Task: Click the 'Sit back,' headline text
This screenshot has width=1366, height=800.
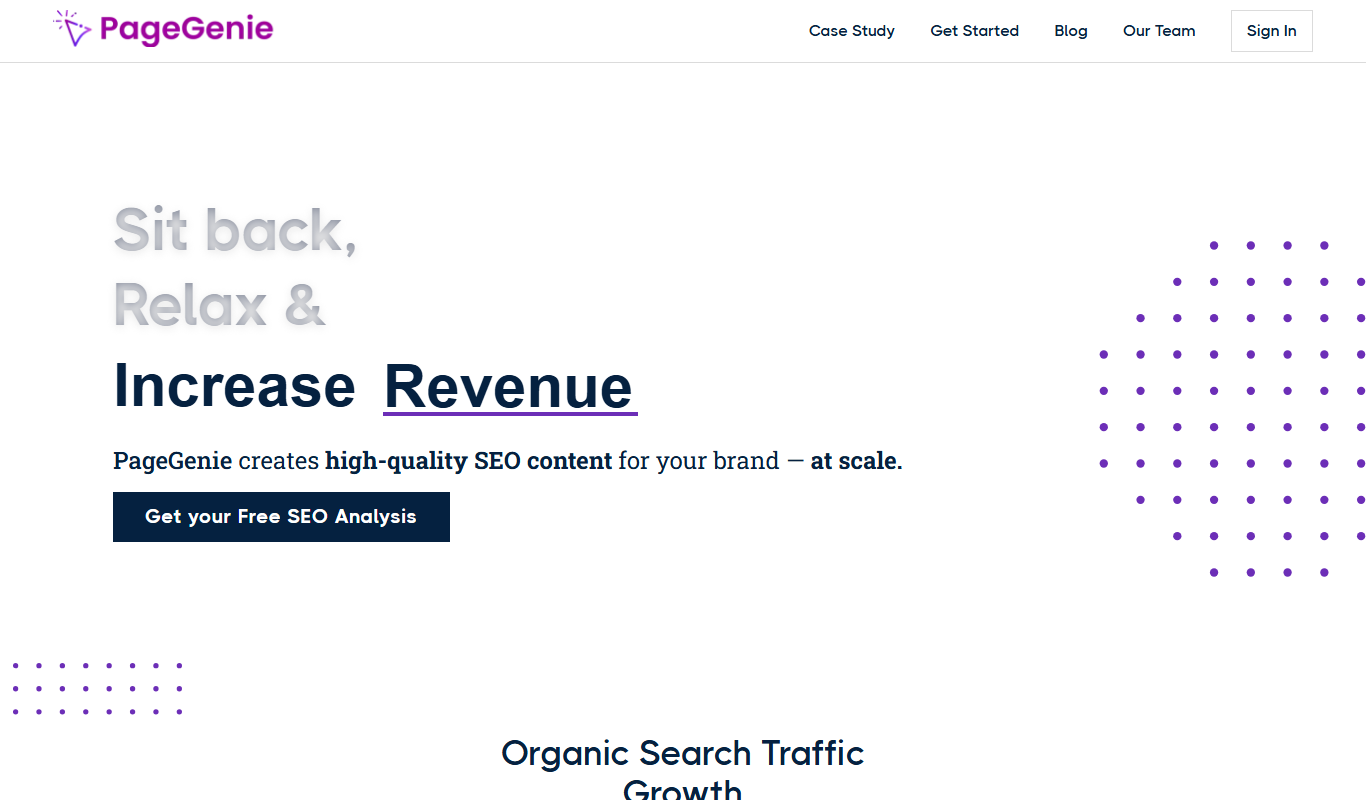Action: [x=235, y=229]
